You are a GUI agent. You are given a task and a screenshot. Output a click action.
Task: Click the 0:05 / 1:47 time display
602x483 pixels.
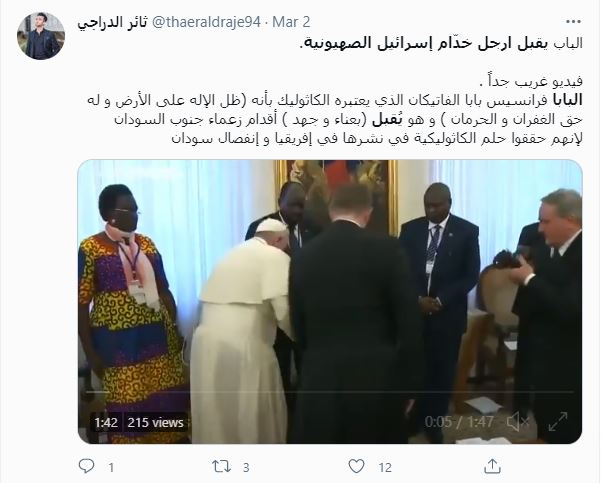coord(459,422)
